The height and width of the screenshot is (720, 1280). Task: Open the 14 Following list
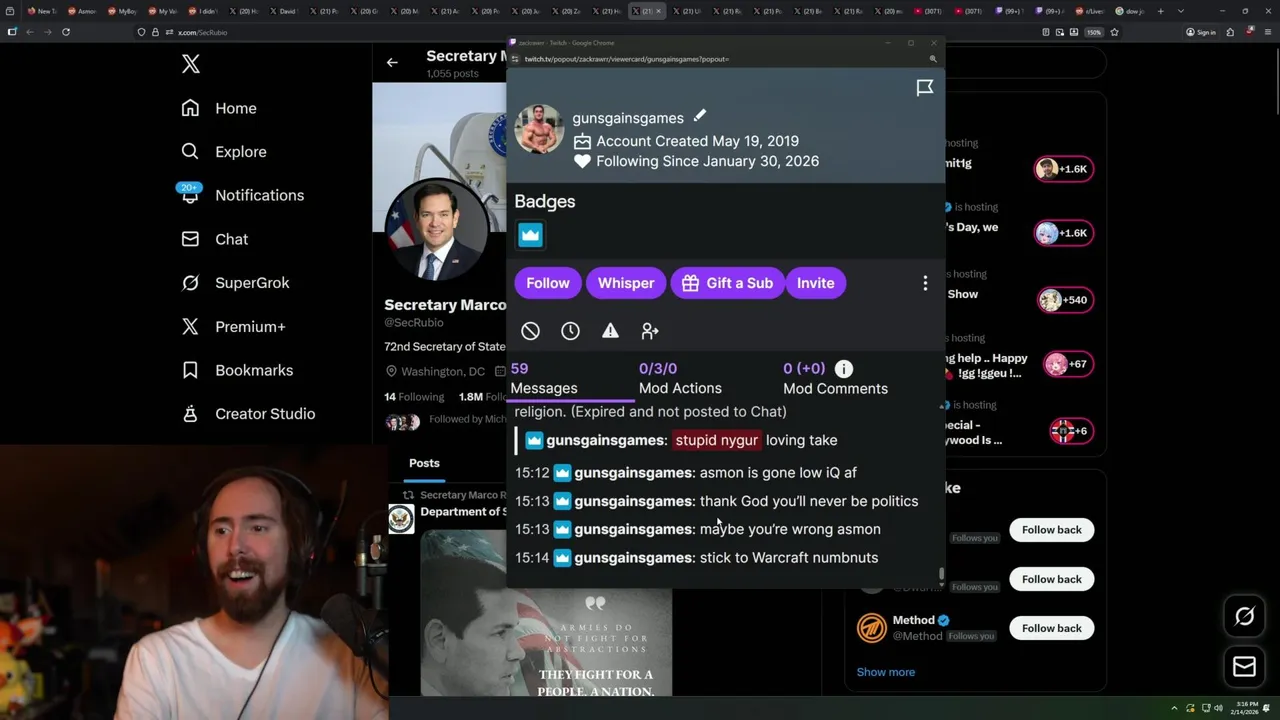coord(414,397)
